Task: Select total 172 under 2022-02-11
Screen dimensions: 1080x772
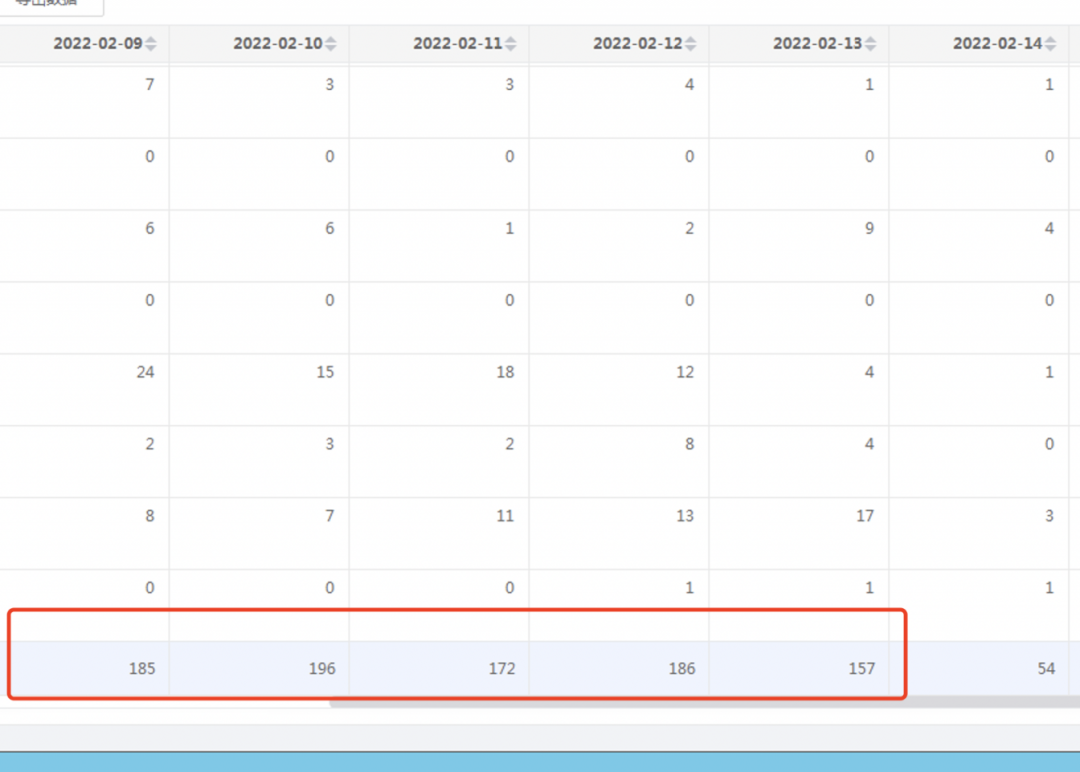Action: (x=501, y=669)
